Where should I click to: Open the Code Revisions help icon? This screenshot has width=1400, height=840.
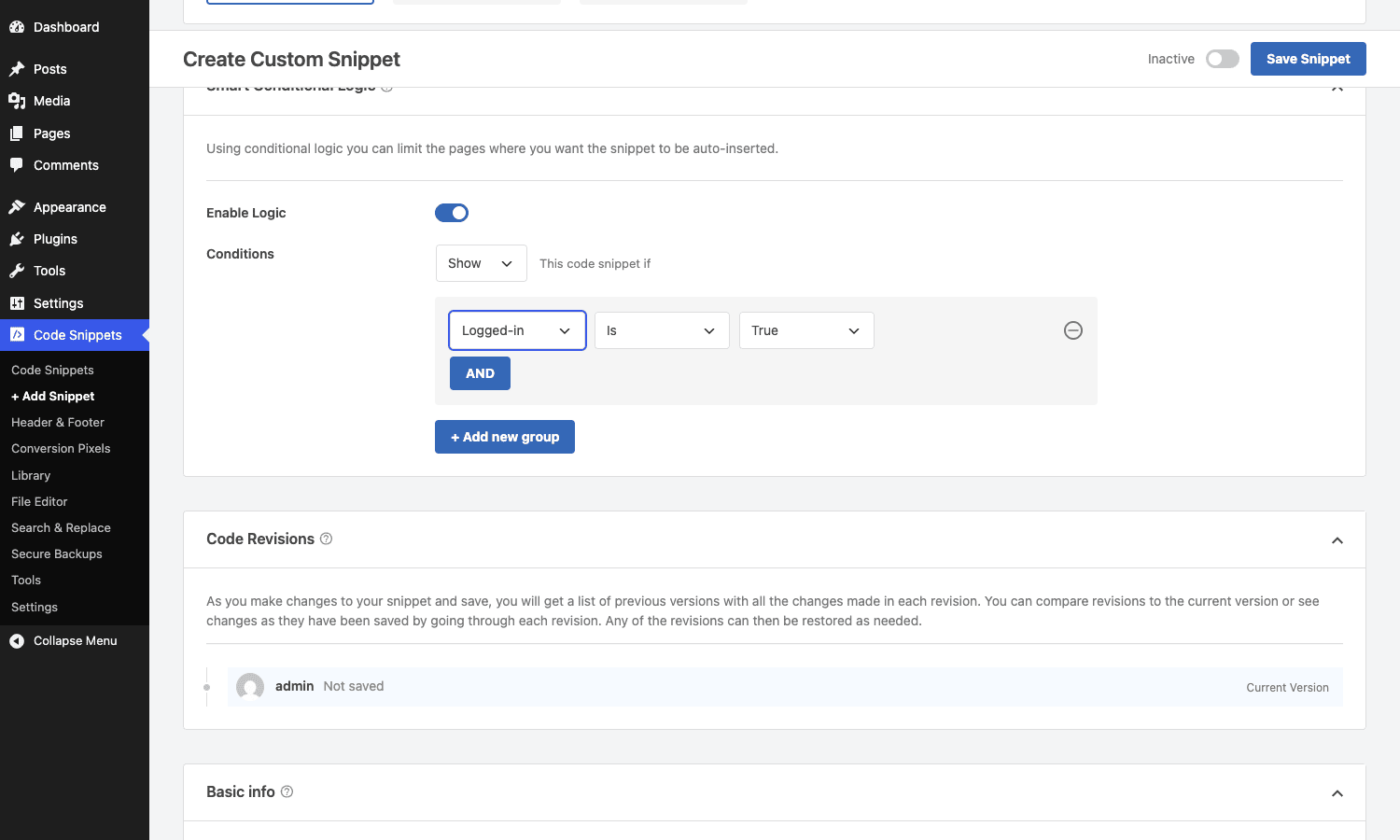326,539
